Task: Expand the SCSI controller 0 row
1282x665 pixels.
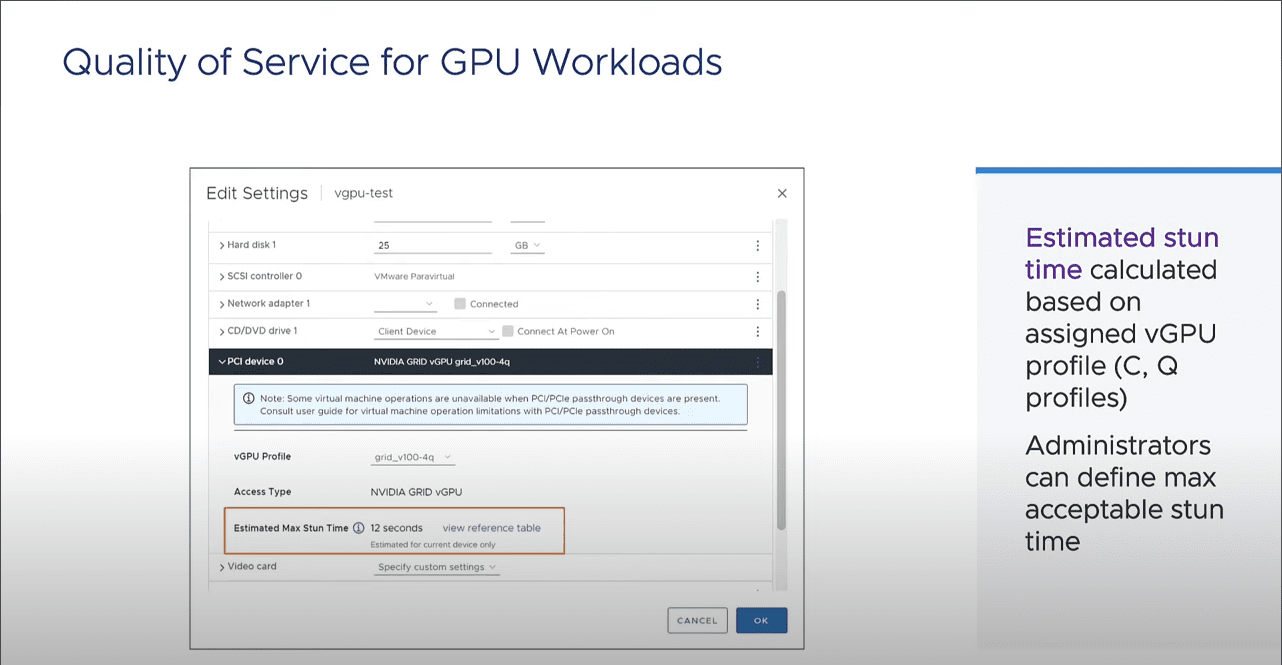Action: (x=222, y=276)
